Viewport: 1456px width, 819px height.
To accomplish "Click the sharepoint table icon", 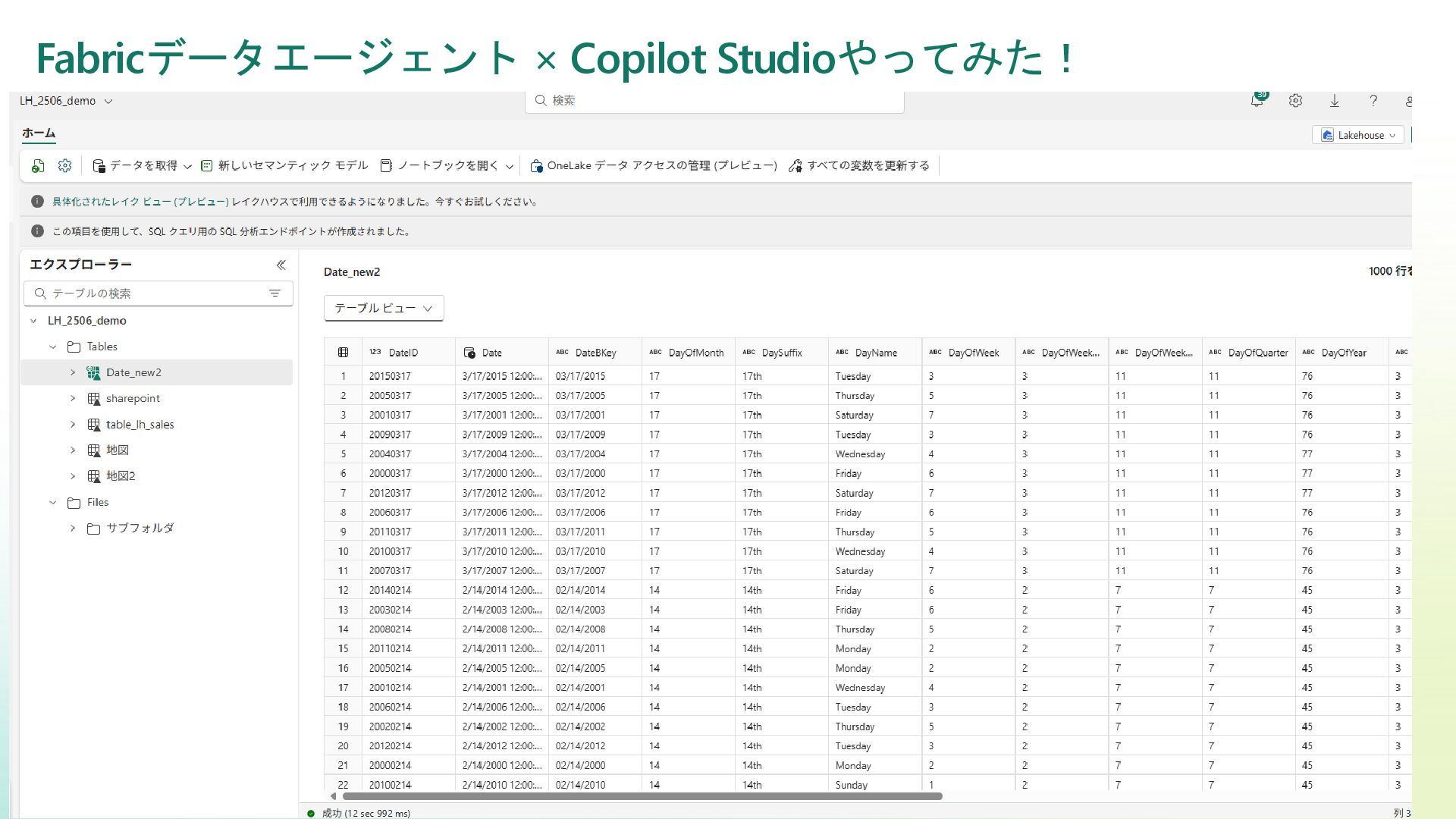I will 94,398.
